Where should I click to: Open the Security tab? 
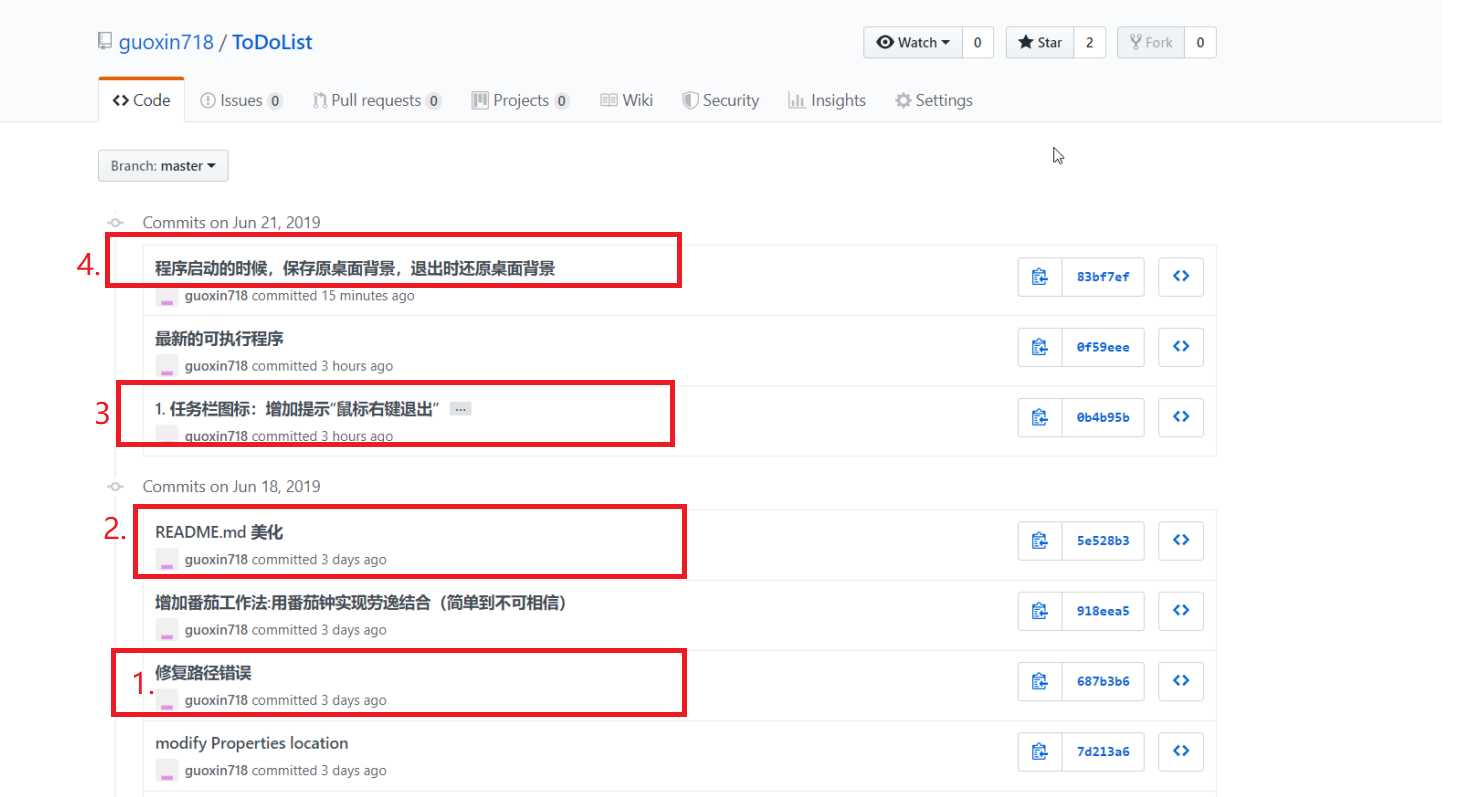tap(720, 100)
